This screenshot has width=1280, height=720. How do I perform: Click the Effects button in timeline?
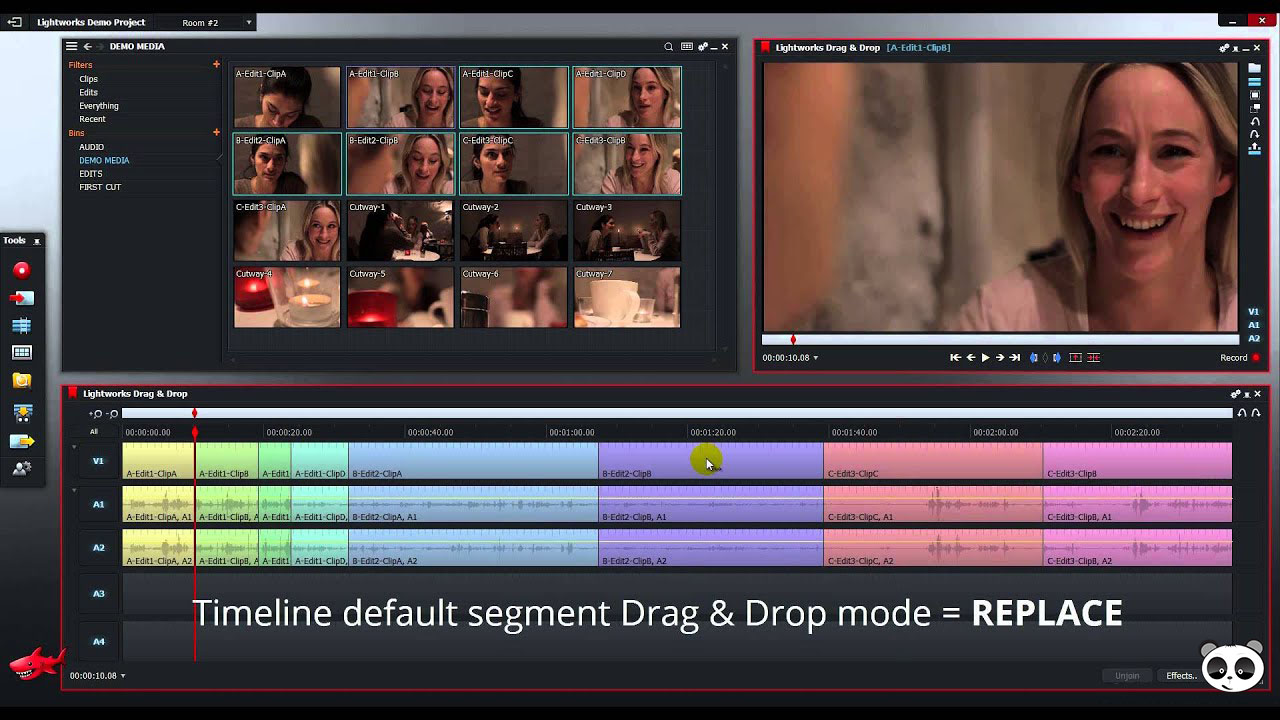[1181, 676]
